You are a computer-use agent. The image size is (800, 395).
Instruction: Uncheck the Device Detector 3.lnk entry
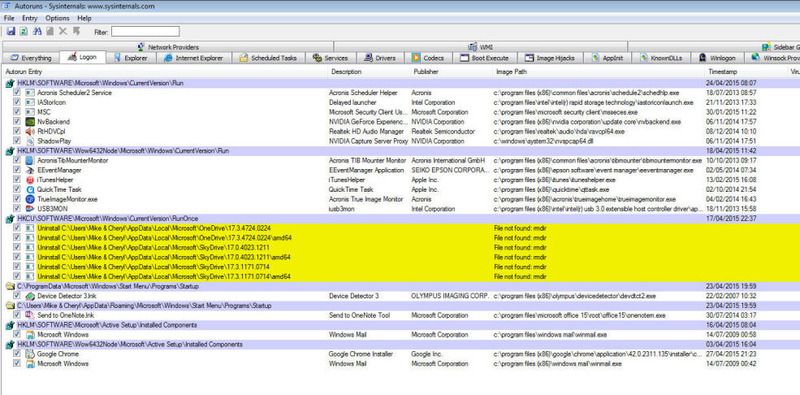point(17,296)
